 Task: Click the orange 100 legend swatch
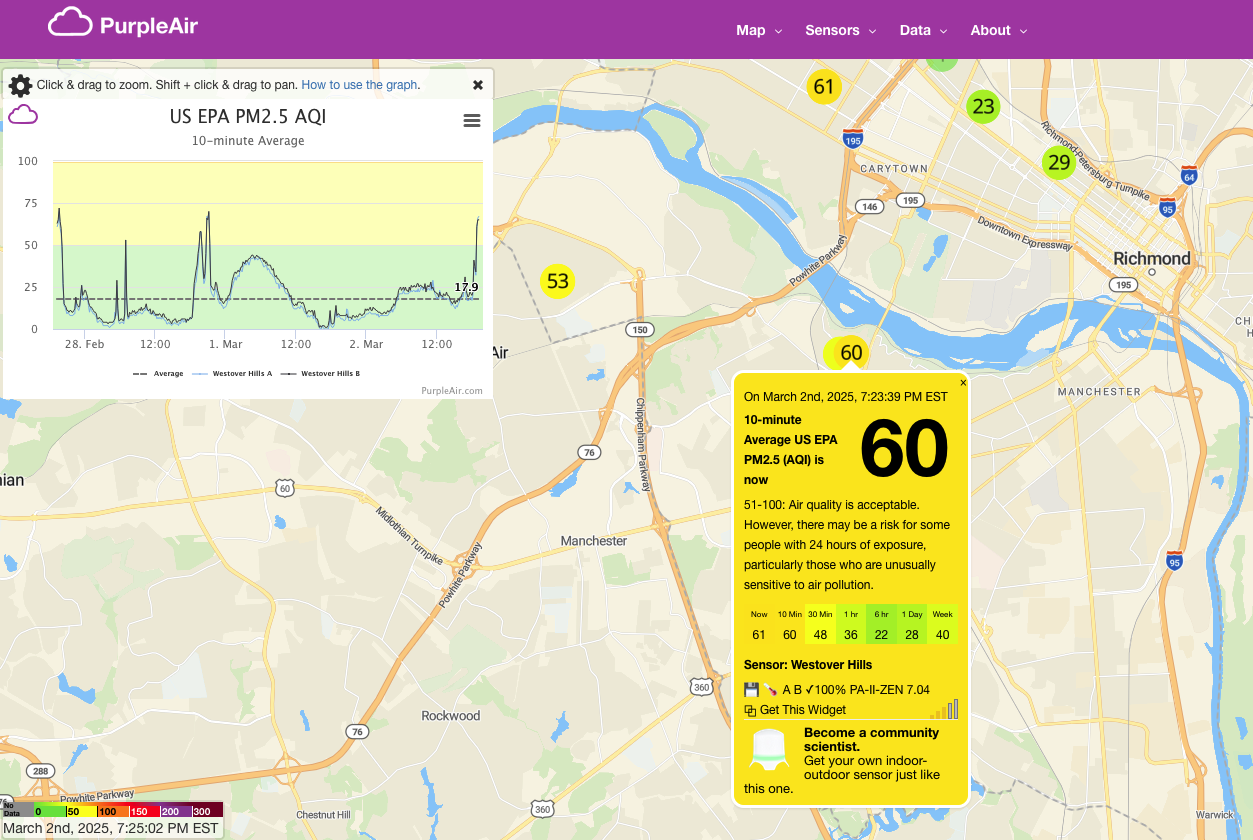(113, 810)
